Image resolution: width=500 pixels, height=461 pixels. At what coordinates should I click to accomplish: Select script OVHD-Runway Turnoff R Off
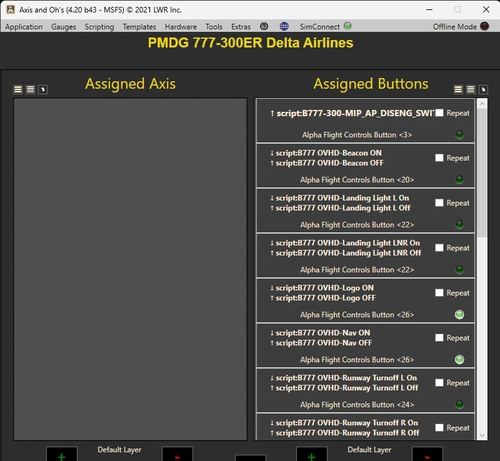coord(345,433)
